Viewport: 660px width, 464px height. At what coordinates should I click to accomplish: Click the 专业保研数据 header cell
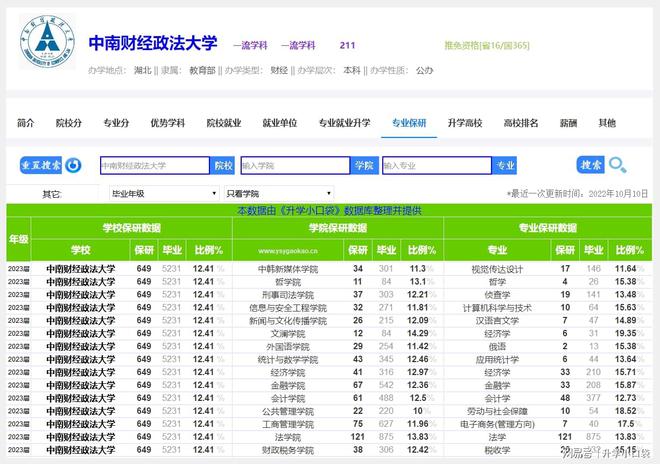[548, 228]
